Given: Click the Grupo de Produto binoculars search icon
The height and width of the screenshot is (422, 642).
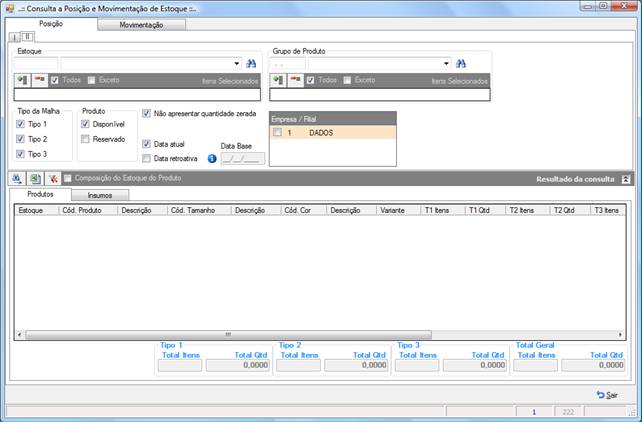Looking at the screenshot, I should (461, 63).
